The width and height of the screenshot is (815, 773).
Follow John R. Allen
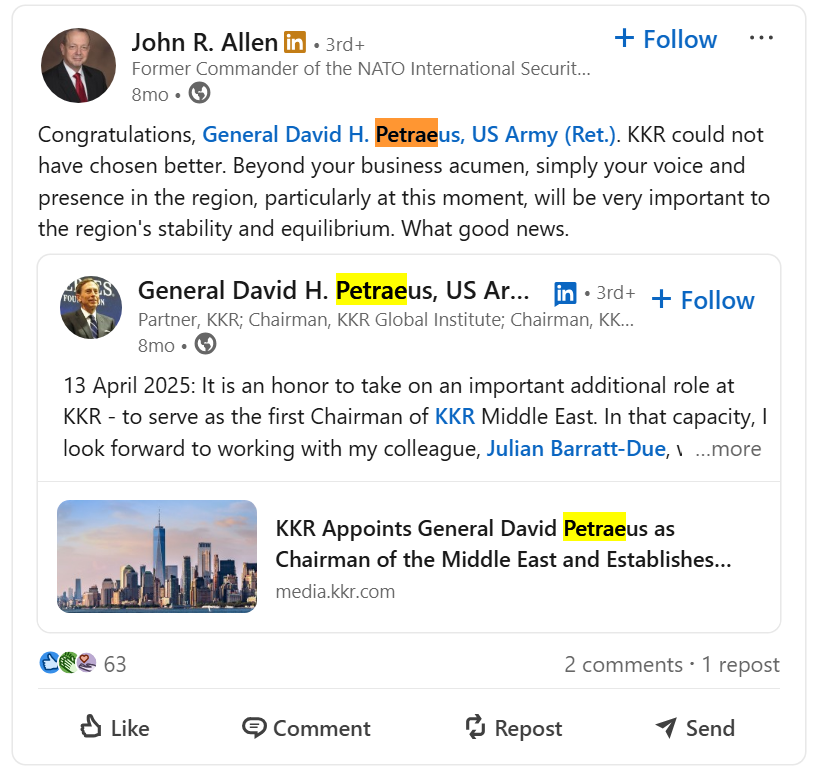tap(665, 39)
